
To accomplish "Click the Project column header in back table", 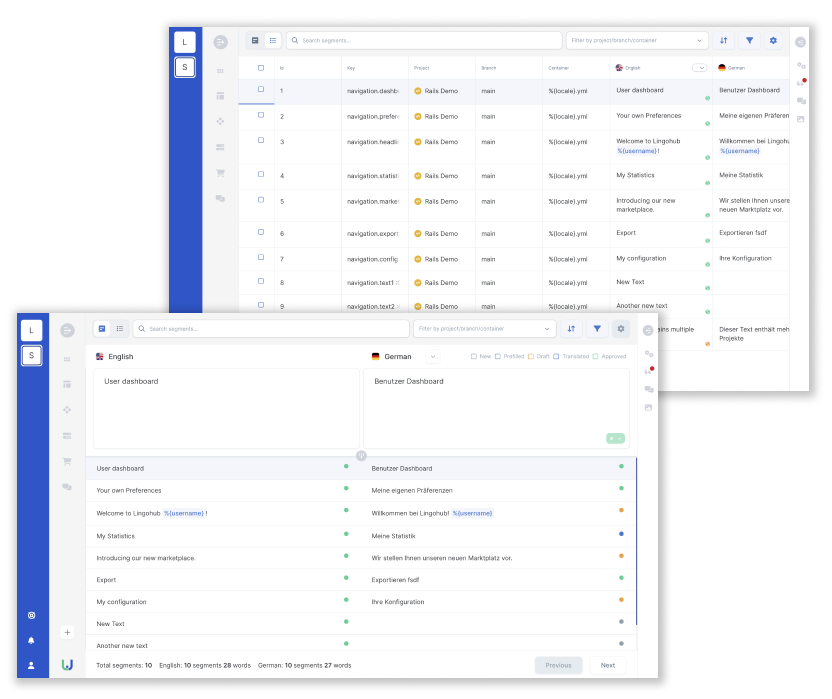I will point(421,68).
